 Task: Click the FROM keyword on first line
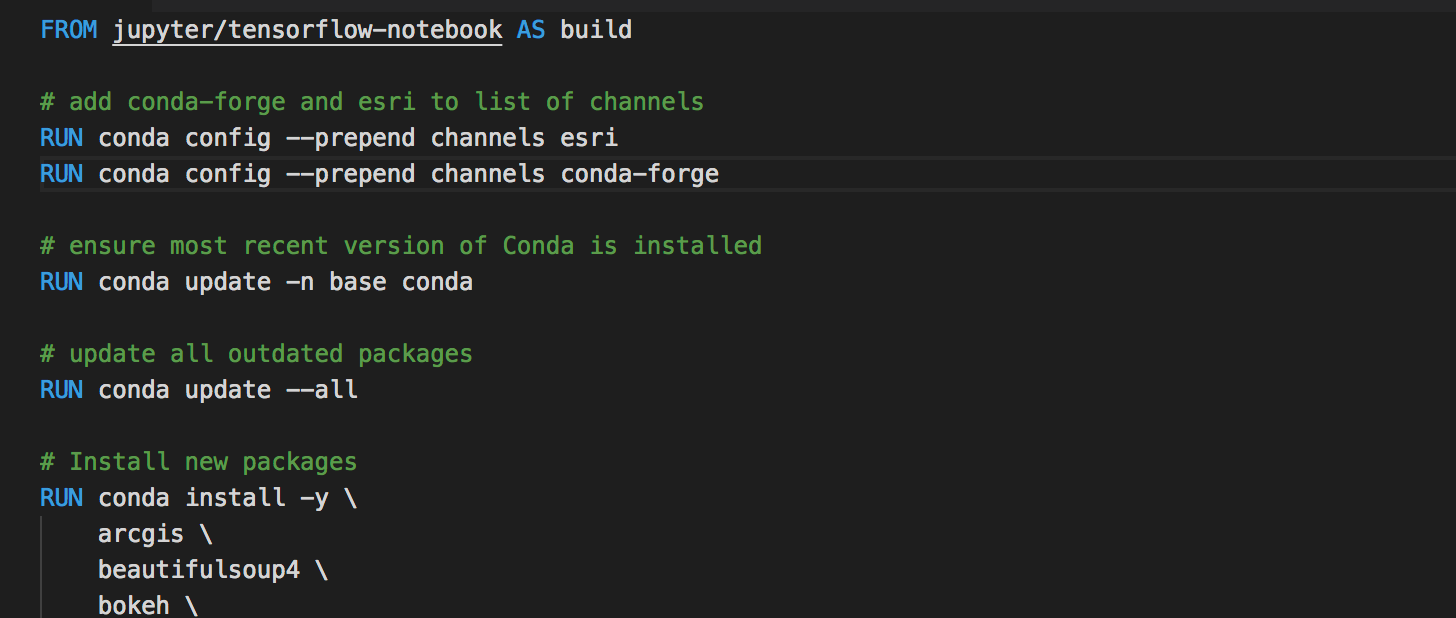[x=69, y=30]
